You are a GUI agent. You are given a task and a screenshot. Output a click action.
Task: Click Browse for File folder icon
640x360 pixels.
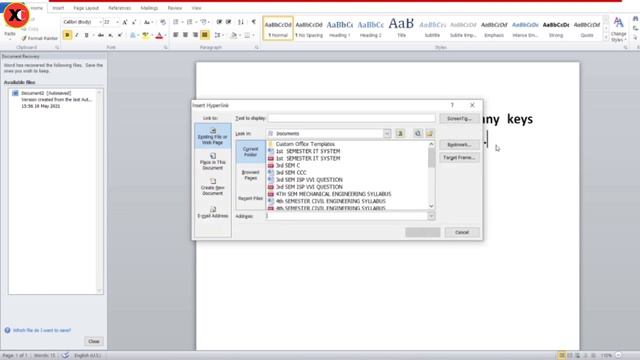click(429, 133)
